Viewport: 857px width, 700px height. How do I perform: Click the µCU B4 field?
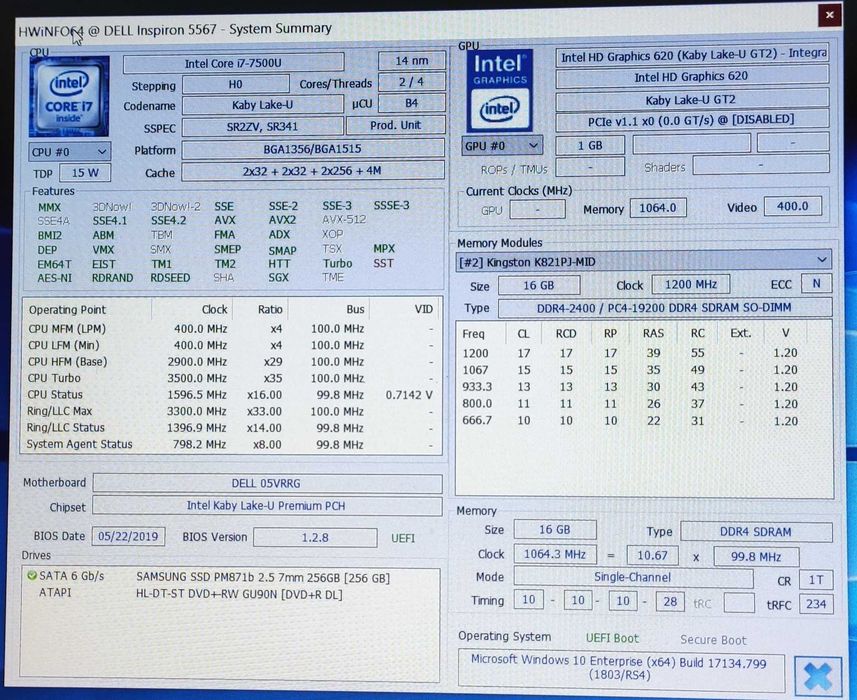coord(412,103)
